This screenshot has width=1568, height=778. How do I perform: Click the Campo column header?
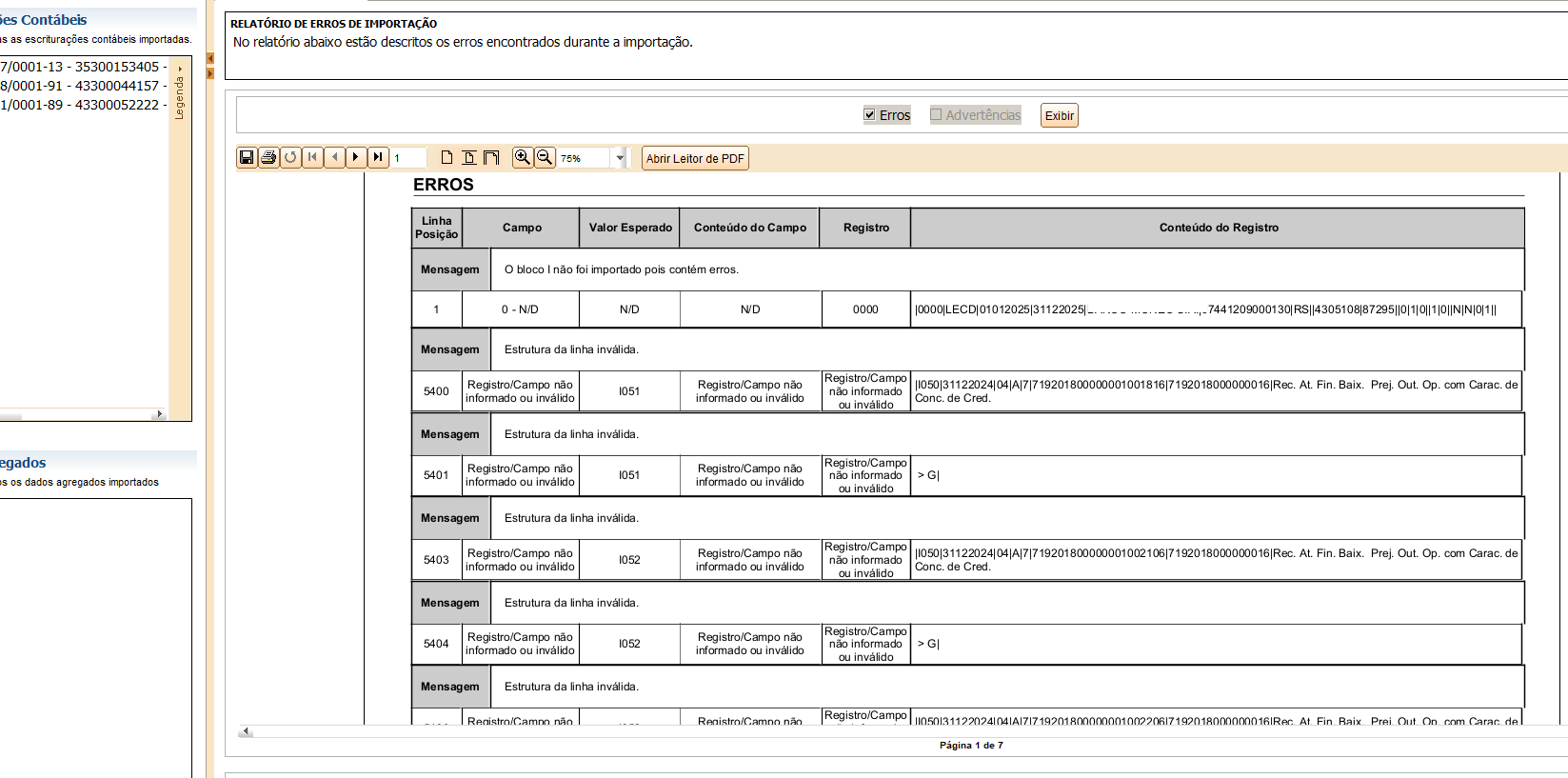(x=522, y=228)
